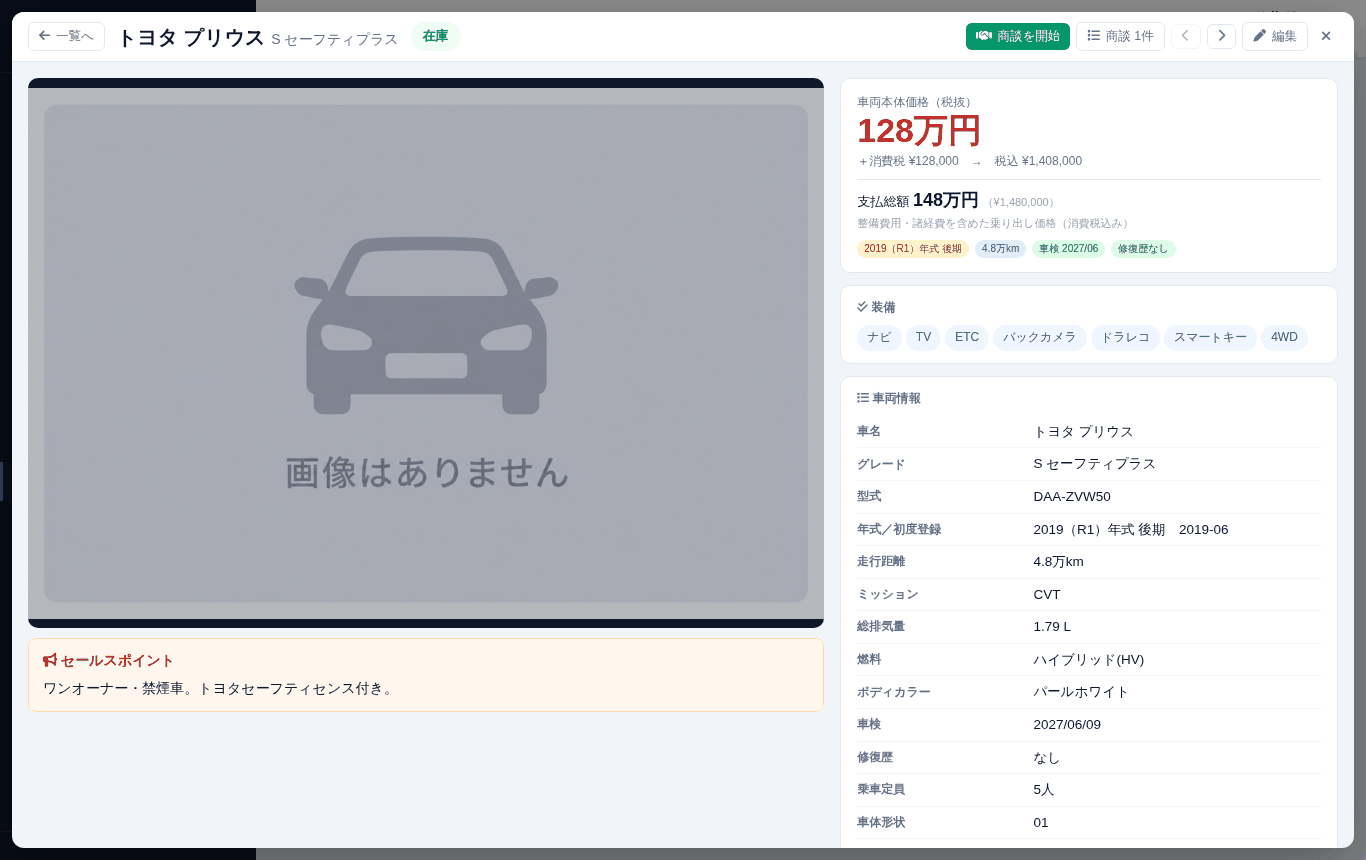Close the vehicle detail dialog
The height and width of the screenshot is (860, 1366).
(x=1326, y=36)
